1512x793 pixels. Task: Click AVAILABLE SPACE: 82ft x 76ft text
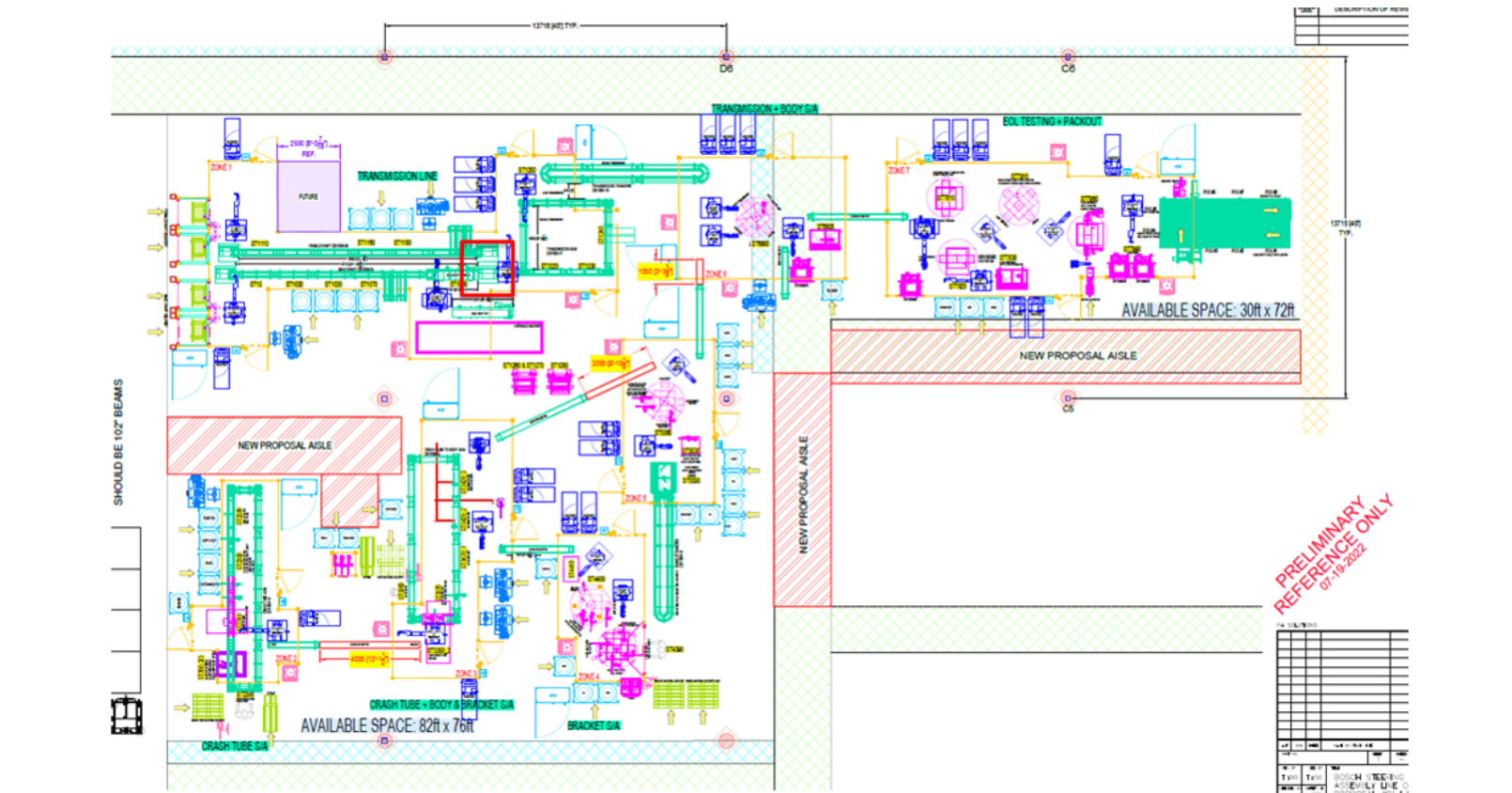387,725
